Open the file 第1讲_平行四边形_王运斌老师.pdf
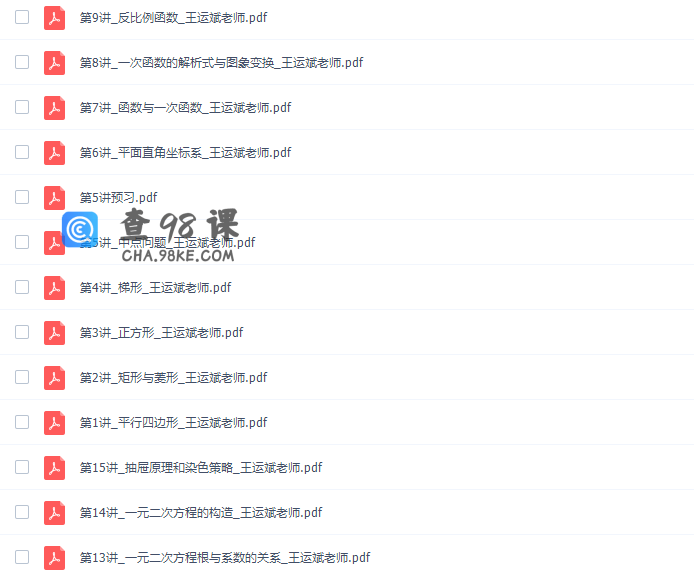This screenshot has width=694, height=577. (174, 423)
